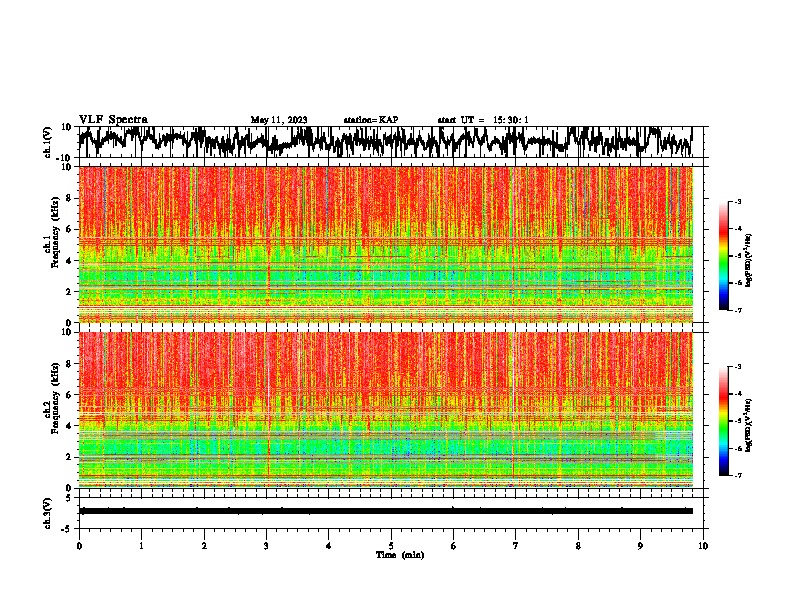Image resolution: width=792 pixels, height=612 pixels.
Task: Click the '0' time axis tick label
Action: [79, 546]
